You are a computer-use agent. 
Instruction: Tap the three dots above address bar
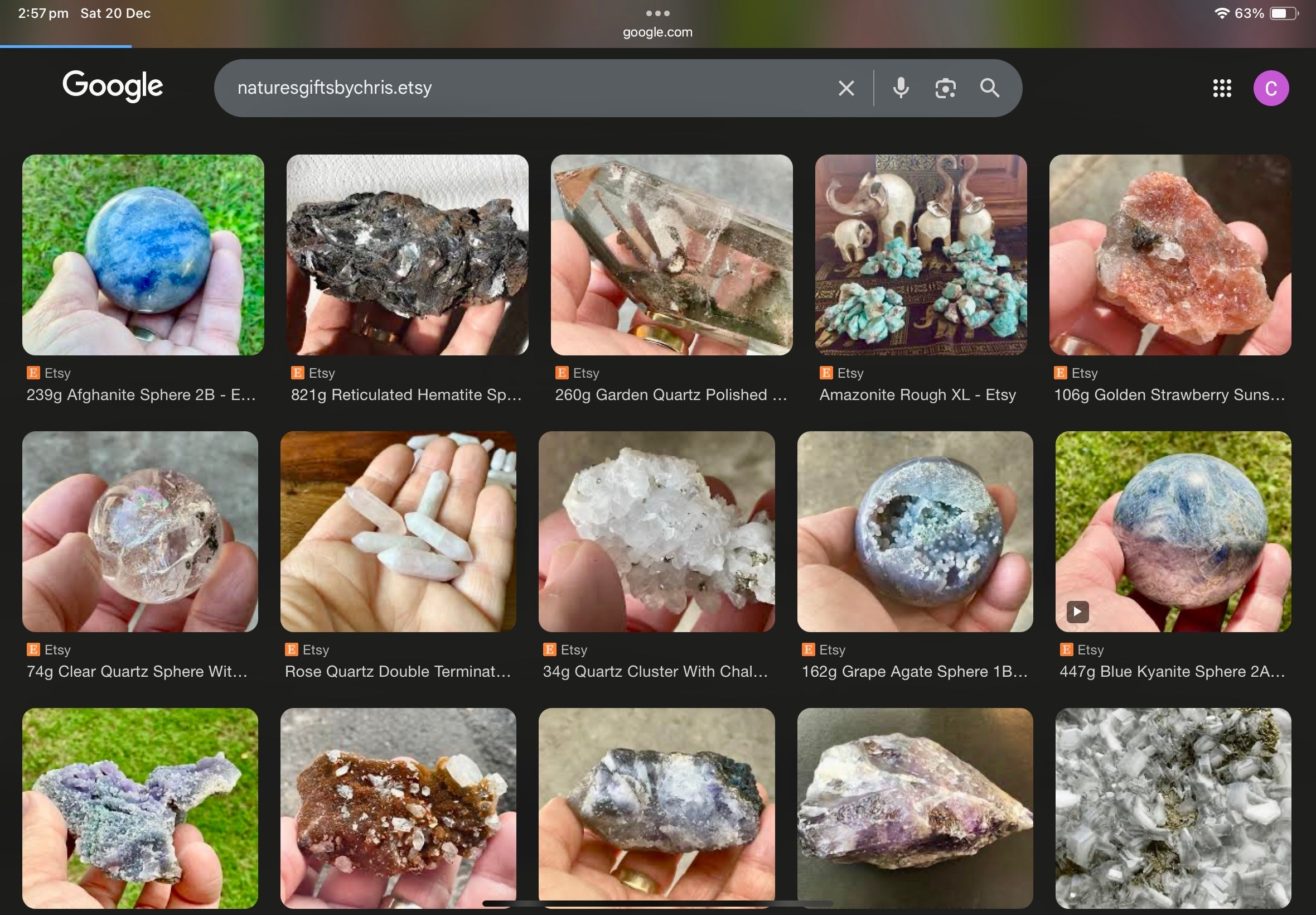tap(657, 13)
